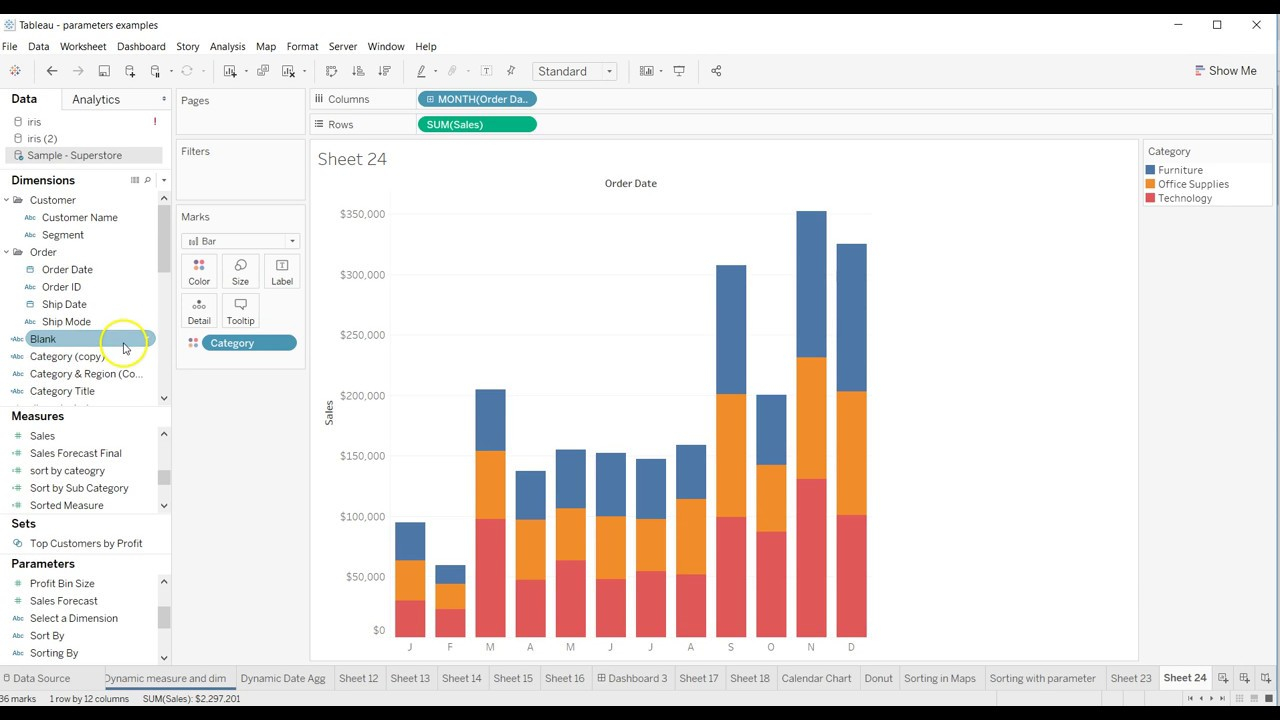Click the Show Me button
Viewport: 1280px width, 720px height.
point(1225,71)
